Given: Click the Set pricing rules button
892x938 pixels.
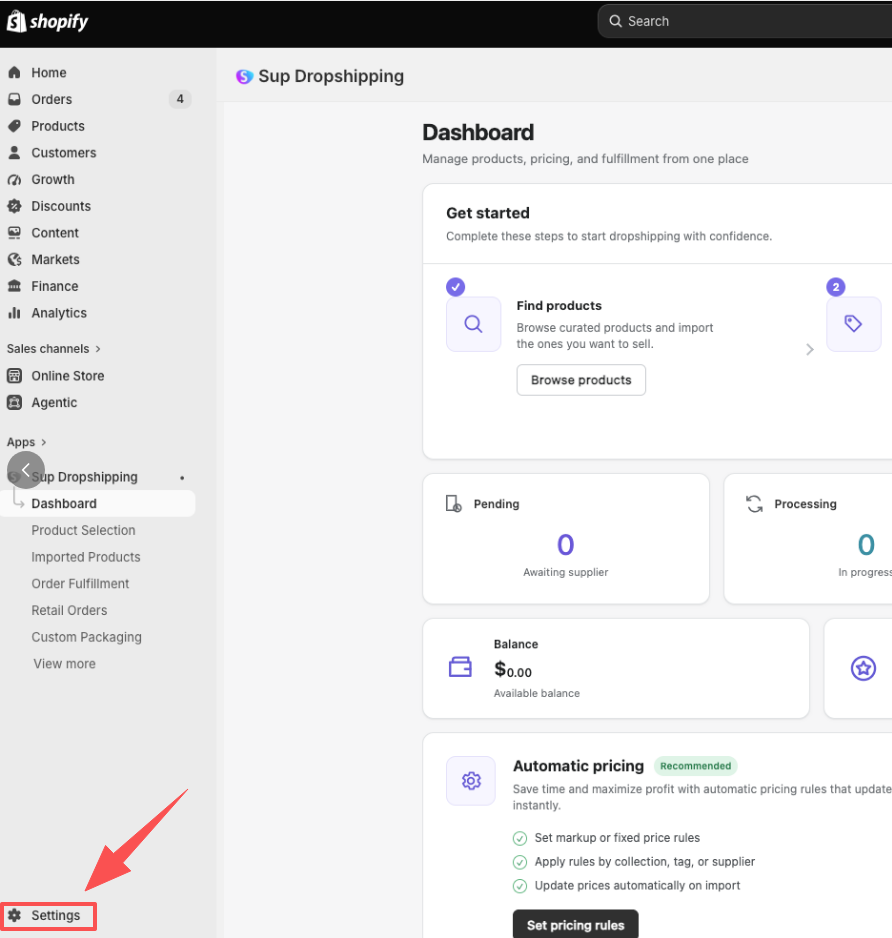Looking at the screenshot, I should (576, 925).
